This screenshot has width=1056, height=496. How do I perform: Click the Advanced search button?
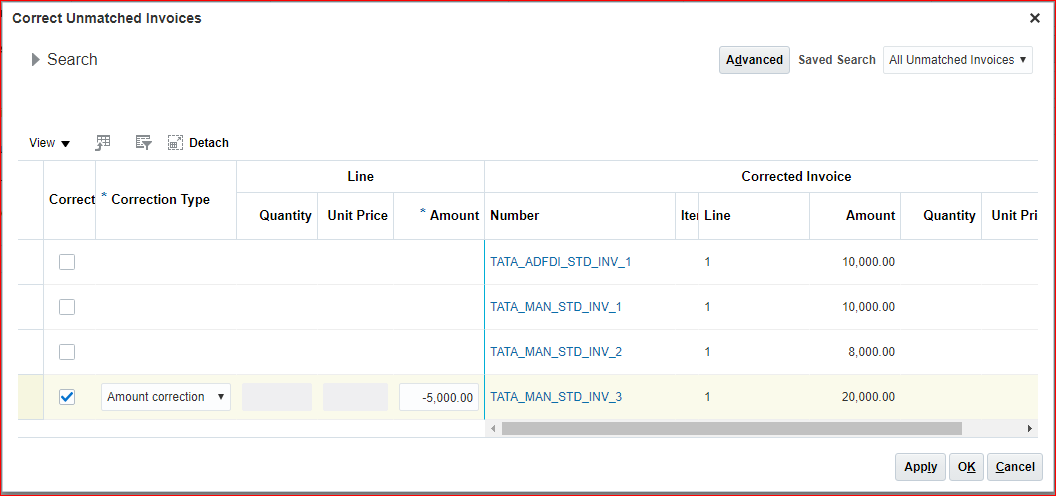tap(754, 60)
